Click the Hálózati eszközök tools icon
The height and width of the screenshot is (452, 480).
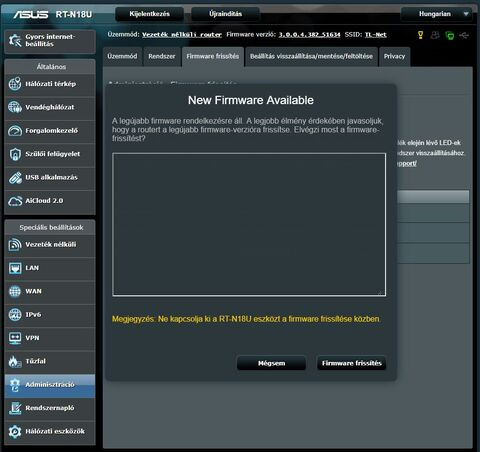pos(15,431)
